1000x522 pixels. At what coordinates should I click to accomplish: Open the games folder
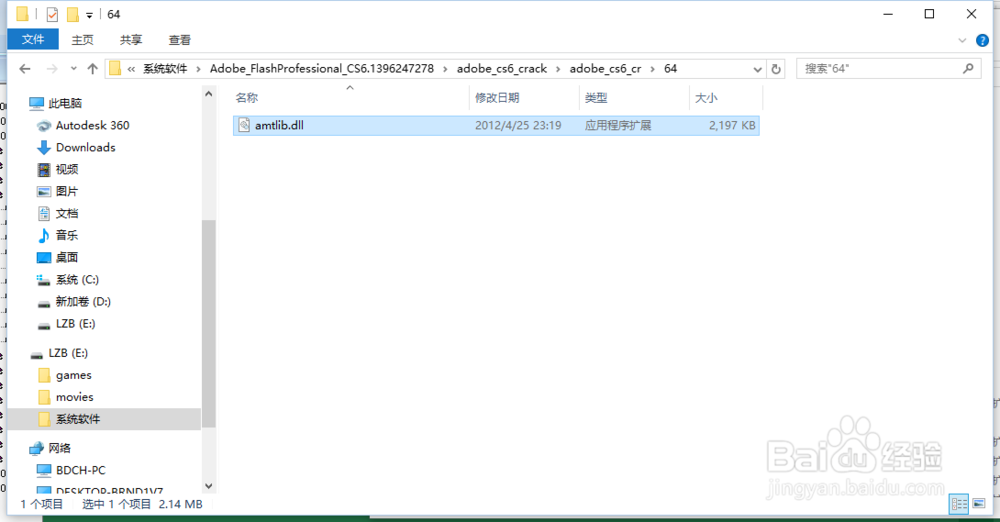click(73, 375)
